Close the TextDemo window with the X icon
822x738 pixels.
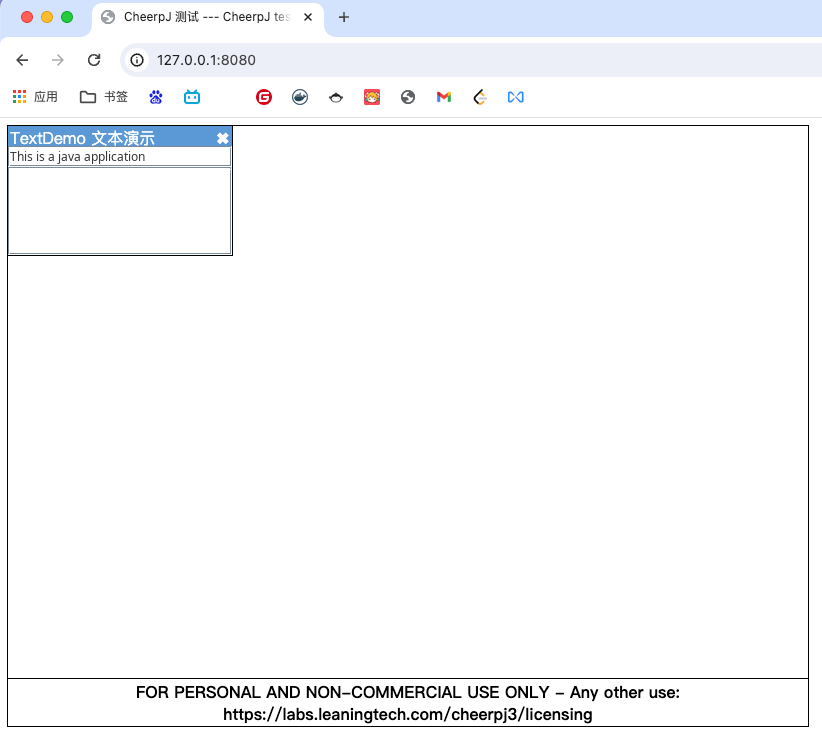click(x=222, y=138)
